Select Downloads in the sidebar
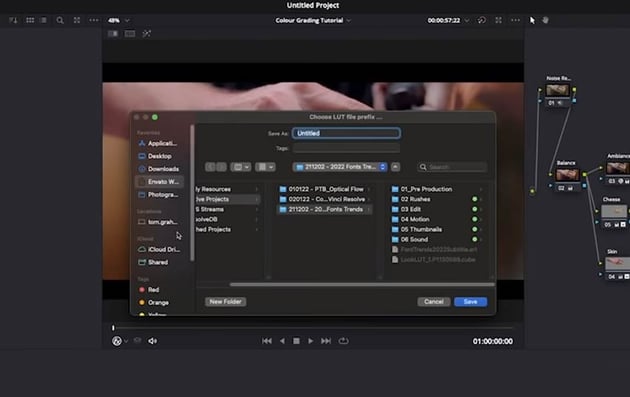The image size is (630, 397). 160,169
